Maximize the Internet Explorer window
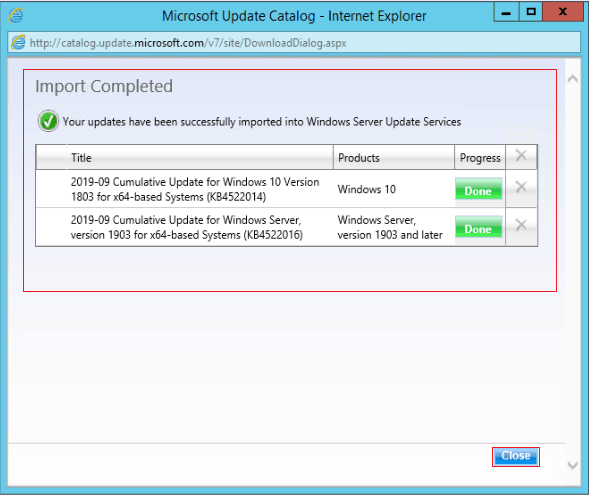Screen dimensions: 589x497 point(531,12)
